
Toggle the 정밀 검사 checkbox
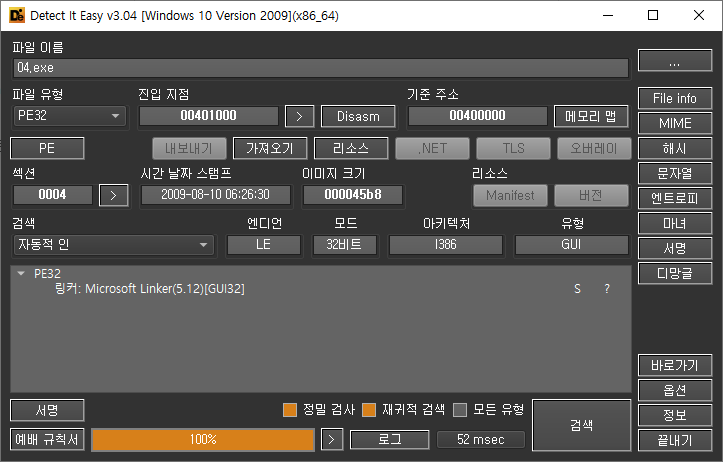(x=290, y=409)
